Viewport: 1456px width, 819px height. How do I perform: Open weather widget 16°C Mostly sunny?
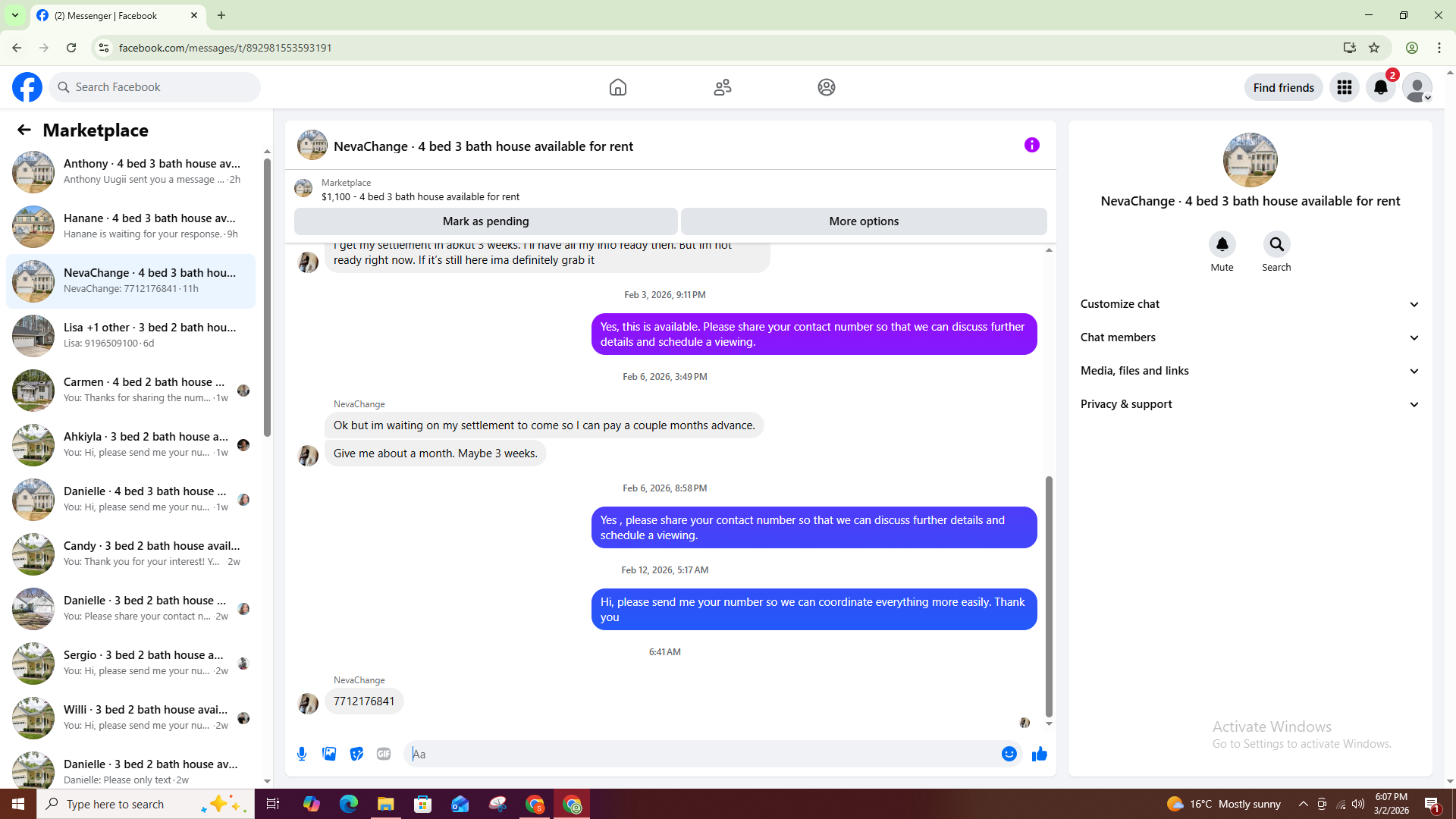(1224, 804)
